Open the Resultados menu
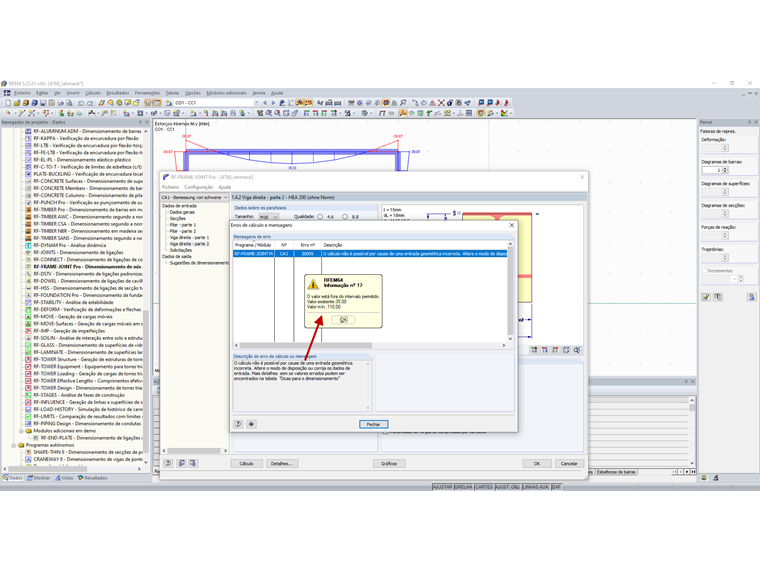The image size is (760, 570). (x=118, y=93)
